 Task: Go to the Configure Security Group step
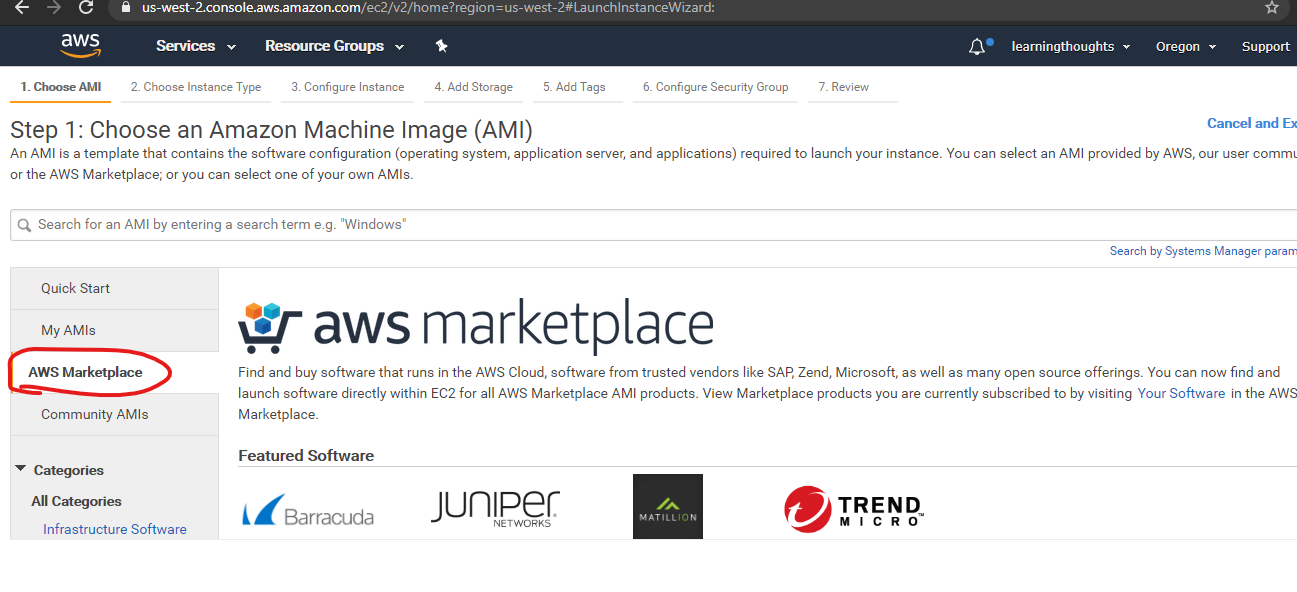click(x=716, y=87)
